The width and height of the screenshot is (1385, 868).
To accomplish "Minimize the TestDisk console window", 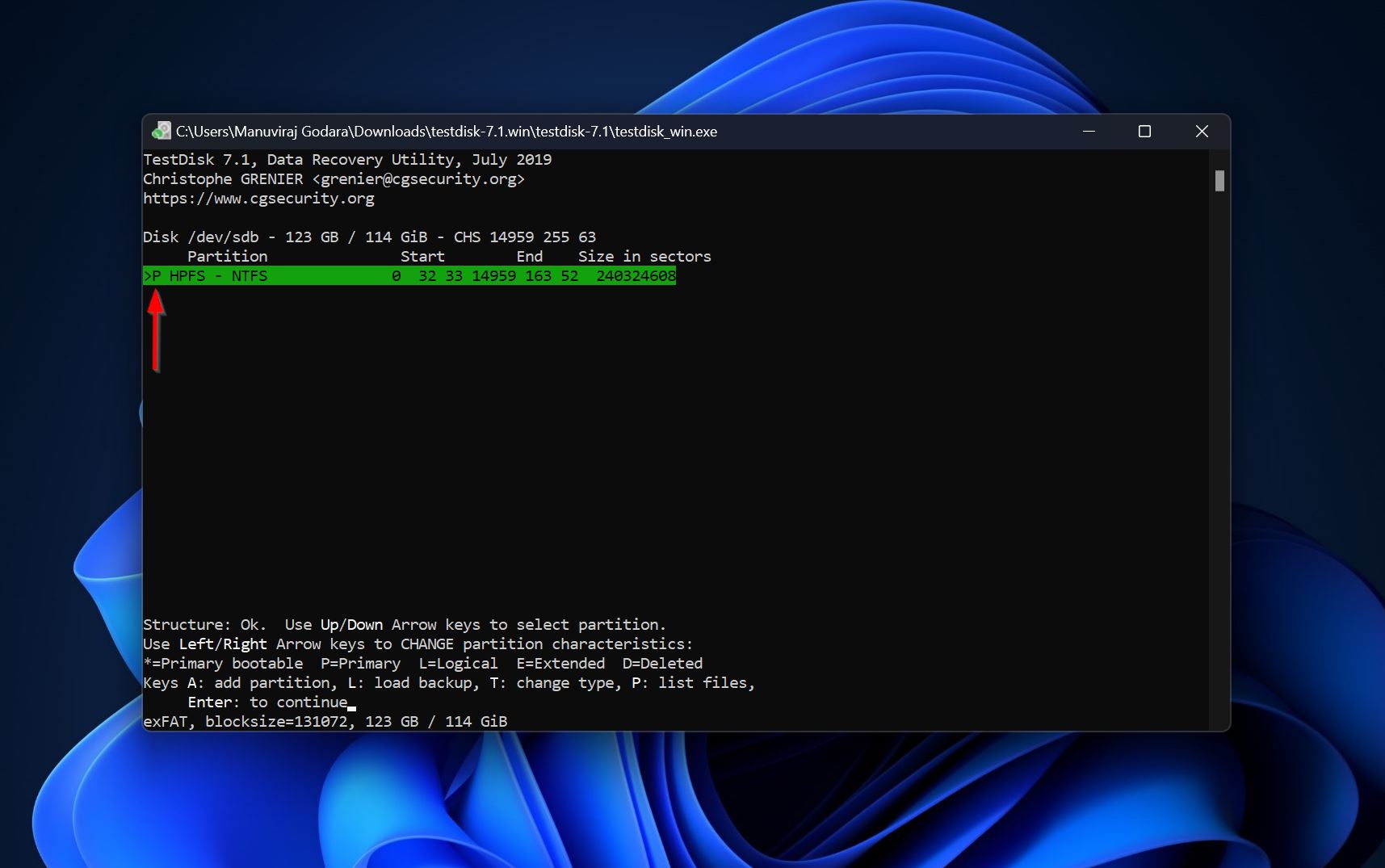I will pos(1089,131).
